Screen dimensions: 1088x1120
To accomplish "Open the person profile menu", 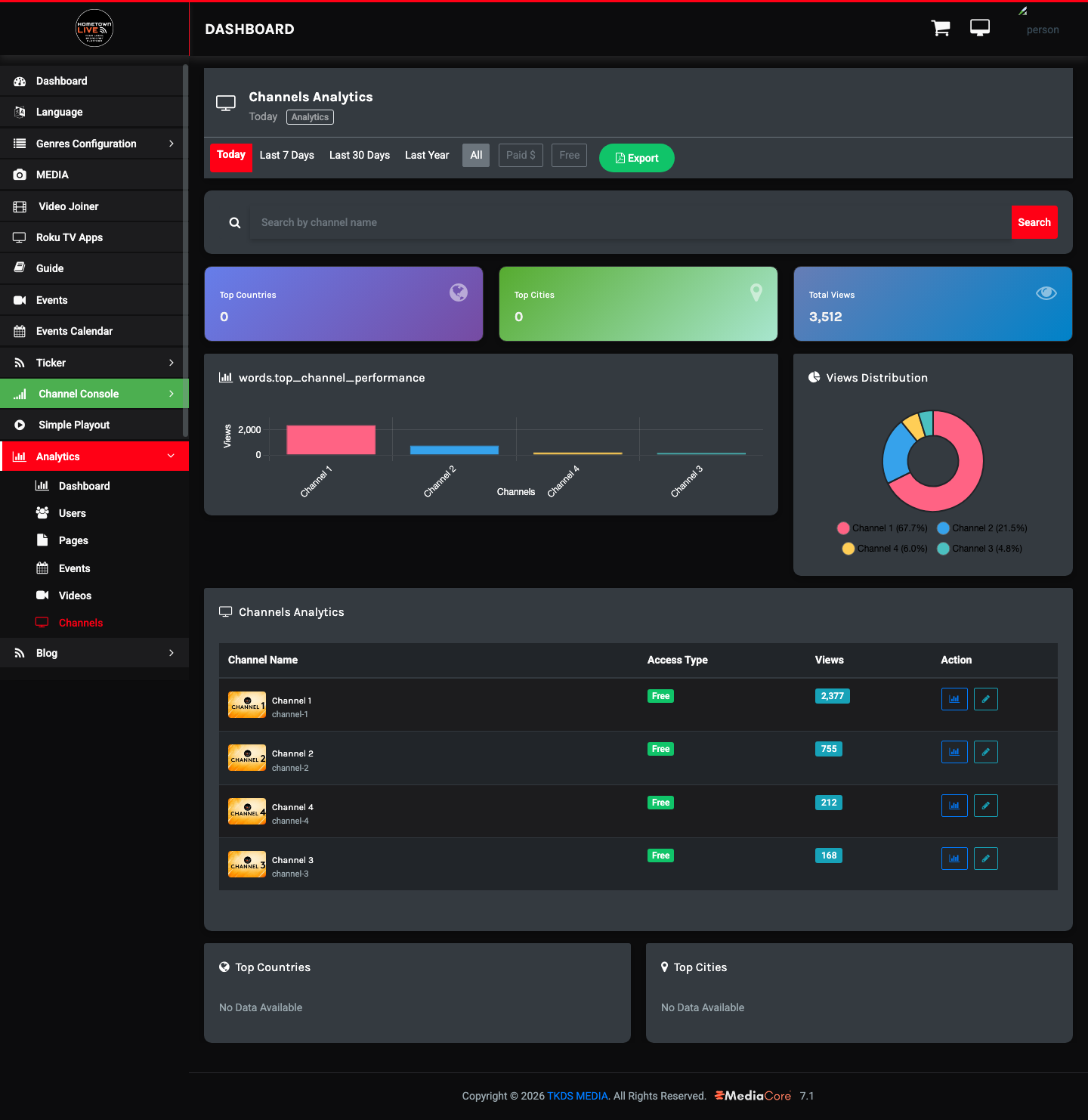I will pos(1042,29).
